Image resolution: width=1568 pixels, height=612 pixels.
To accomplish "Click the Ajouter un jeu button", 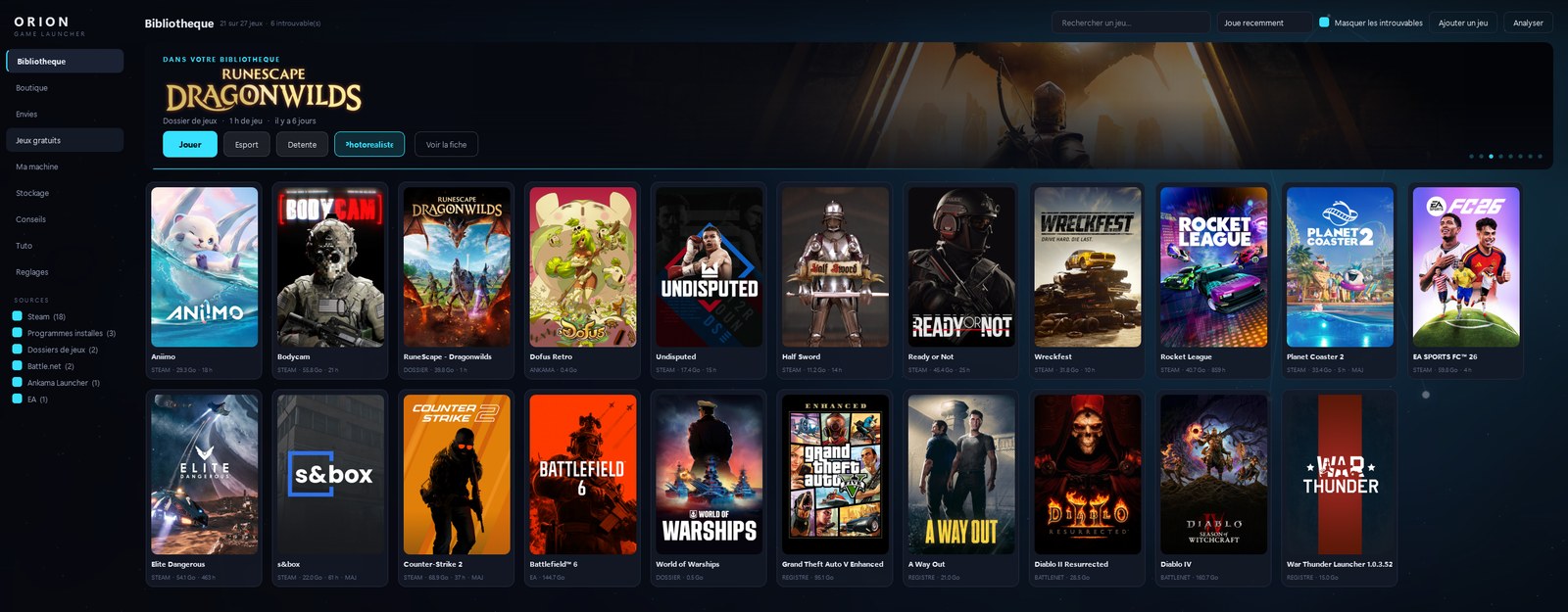I will coord(1463,23).
